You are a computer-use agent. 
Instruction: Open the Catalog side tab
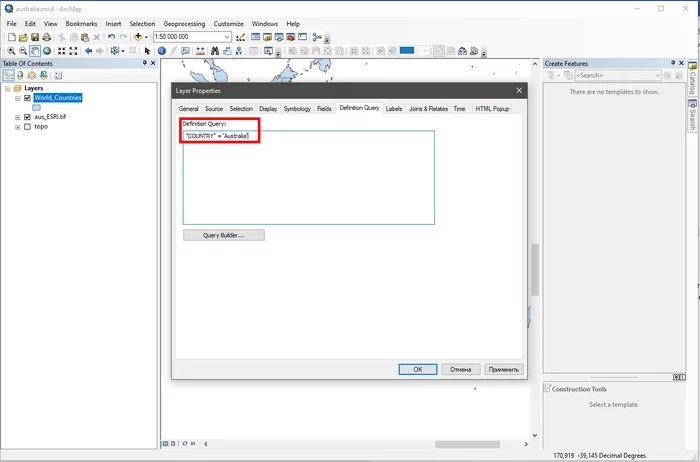point(692,79)
